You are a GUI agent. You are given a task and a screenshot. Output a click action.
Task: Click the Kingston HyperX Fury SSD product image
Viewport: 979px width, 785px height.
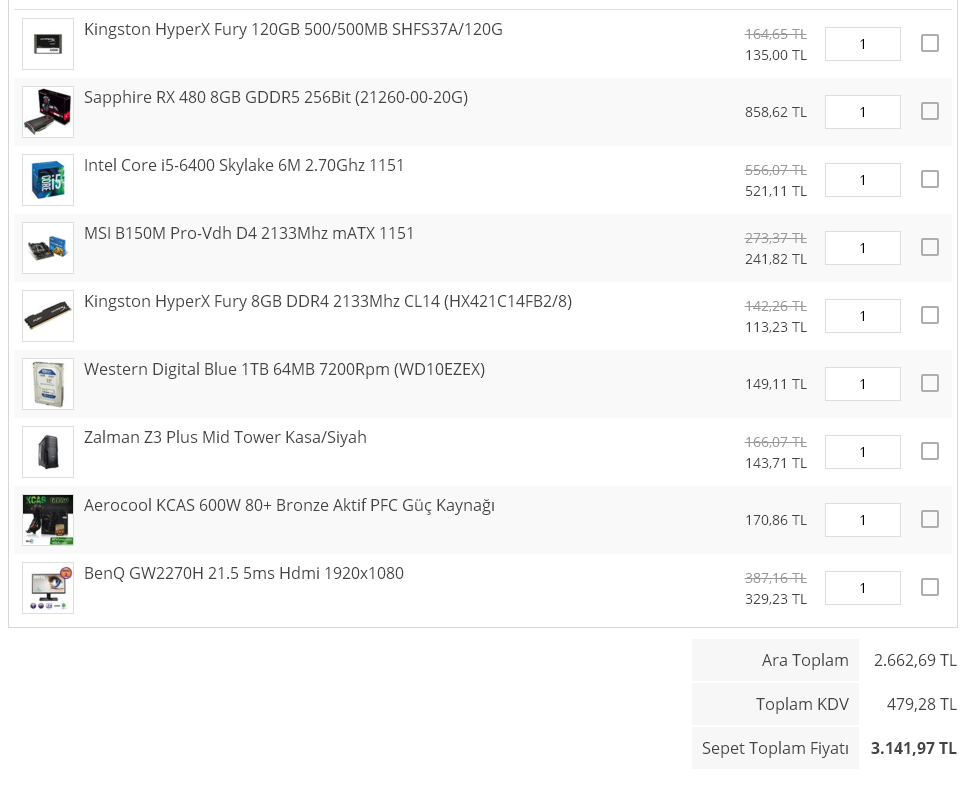point(48,44)
